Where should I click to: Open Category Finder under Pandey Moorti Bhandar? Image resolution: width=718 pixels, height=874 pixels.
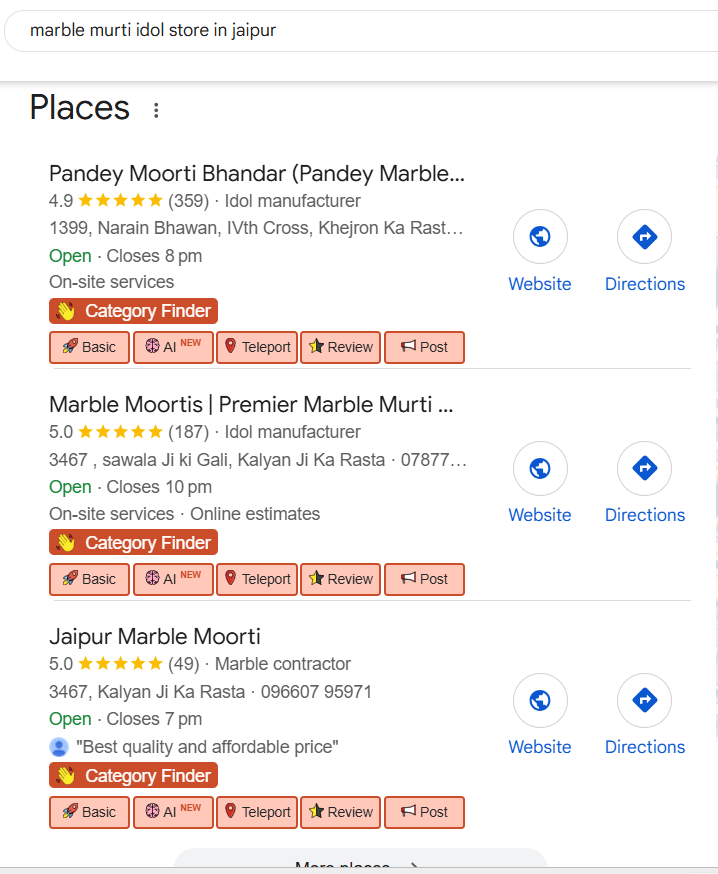[133, 311]
